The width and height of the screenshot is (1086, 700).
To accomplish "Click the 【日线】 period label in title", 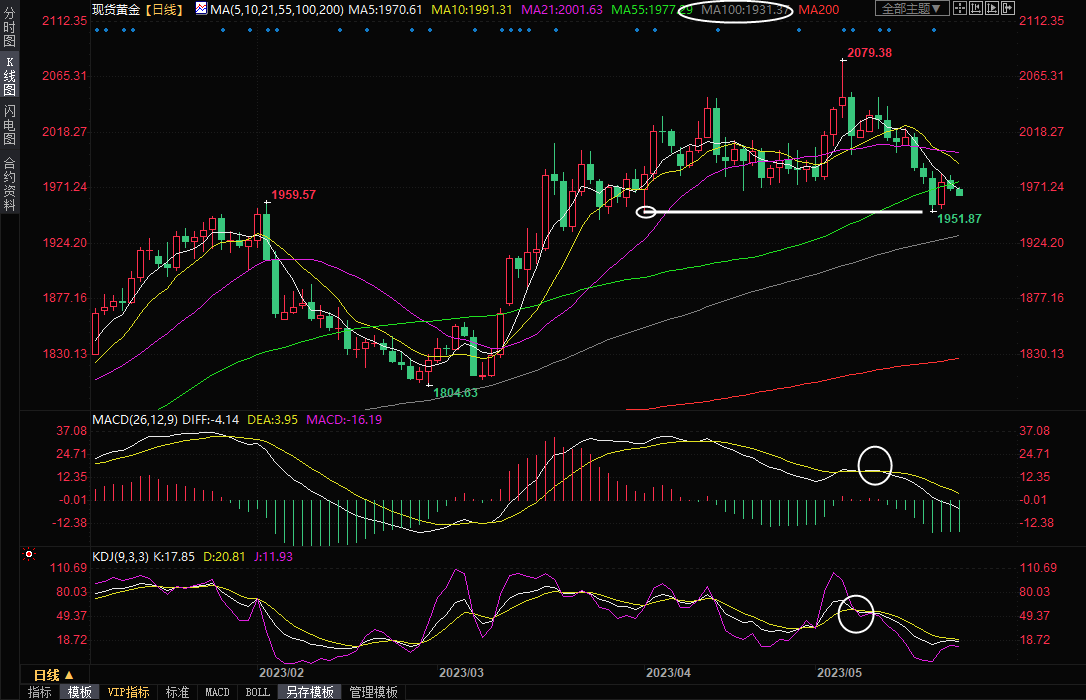I will [x=162, y=9].
